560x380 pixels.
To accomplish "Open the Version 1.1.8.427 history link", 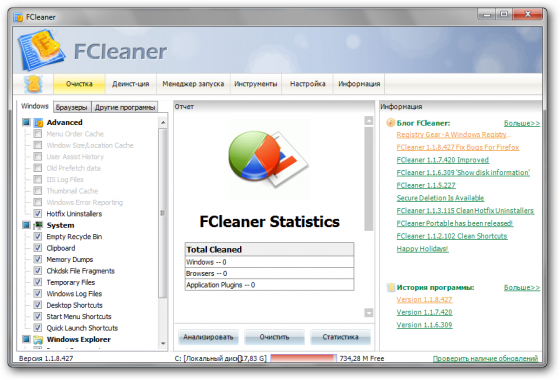I will (x=424, y=300).
